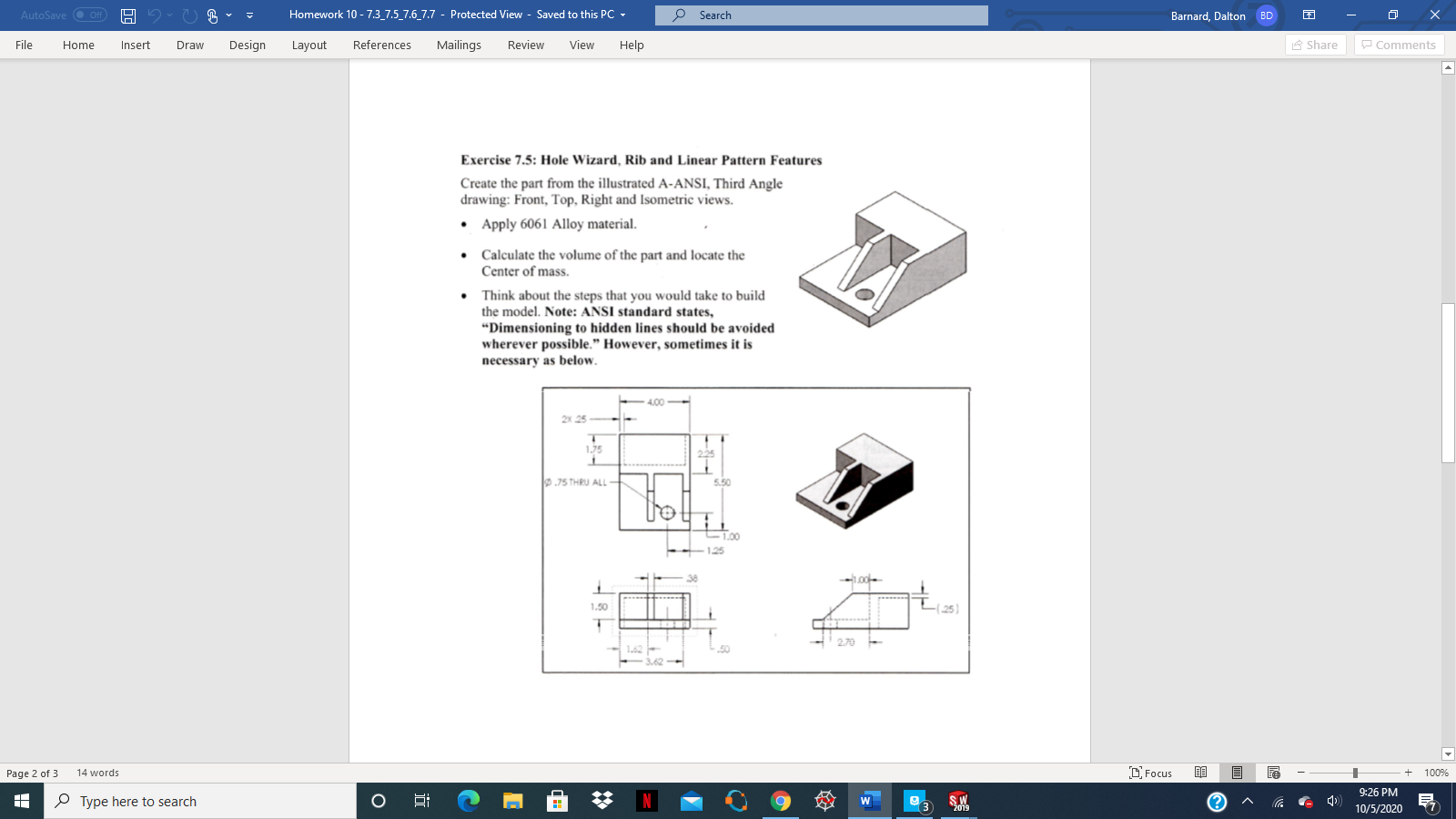
Task: Open the Share pane
Action: click(1314, 44)
